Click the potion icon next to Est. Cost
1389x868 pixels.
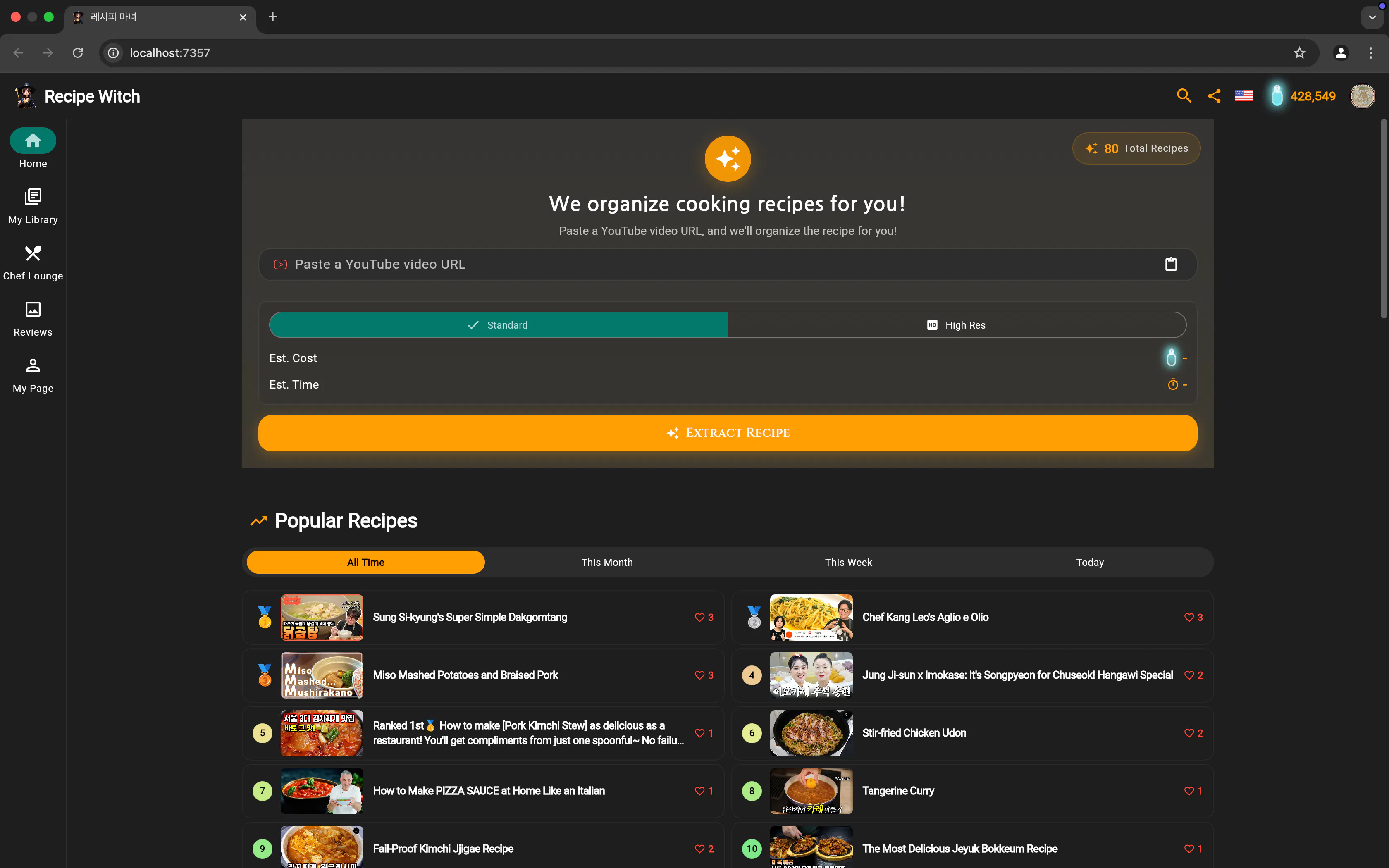tap(1171, 358)
